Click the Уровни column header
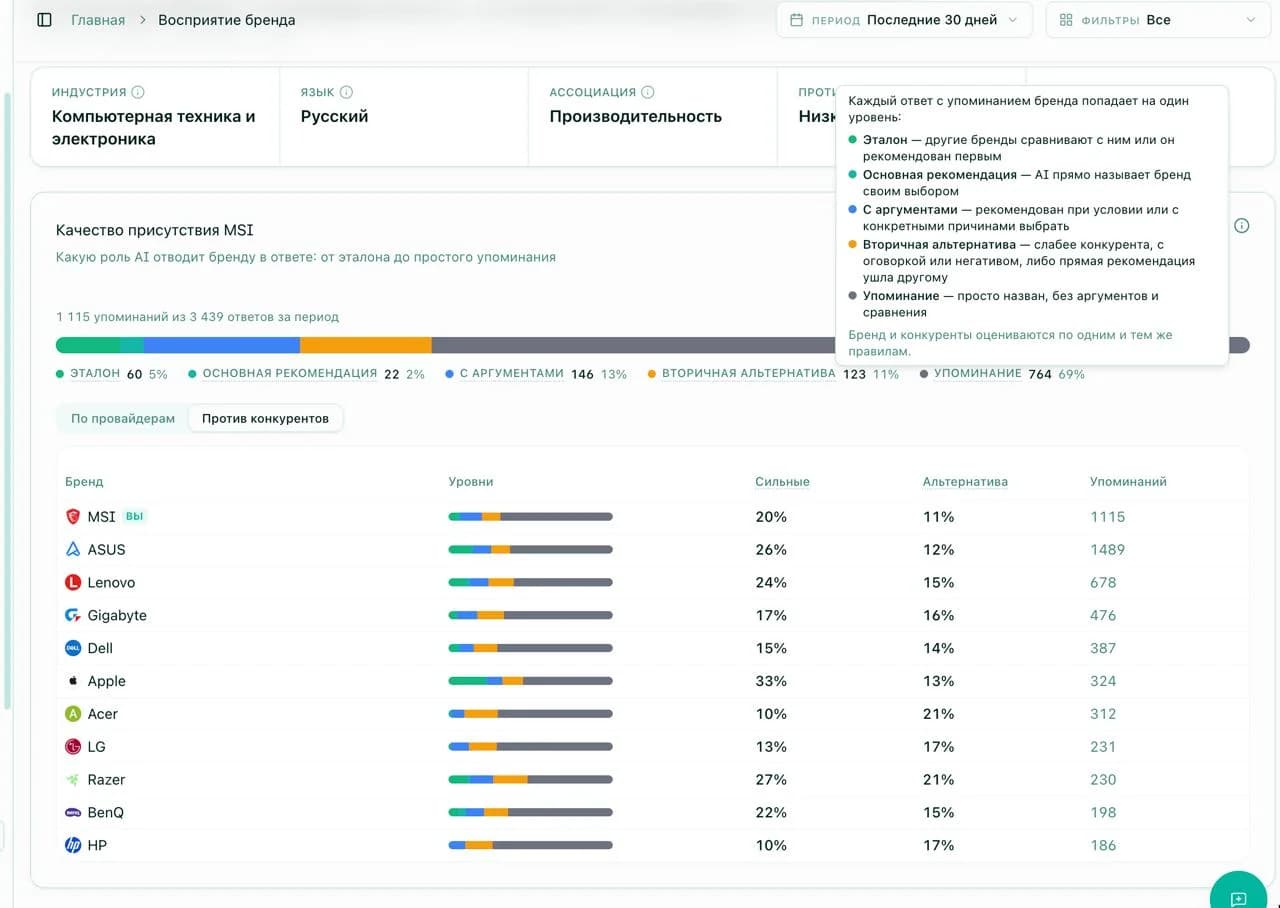 pos(471,482)
